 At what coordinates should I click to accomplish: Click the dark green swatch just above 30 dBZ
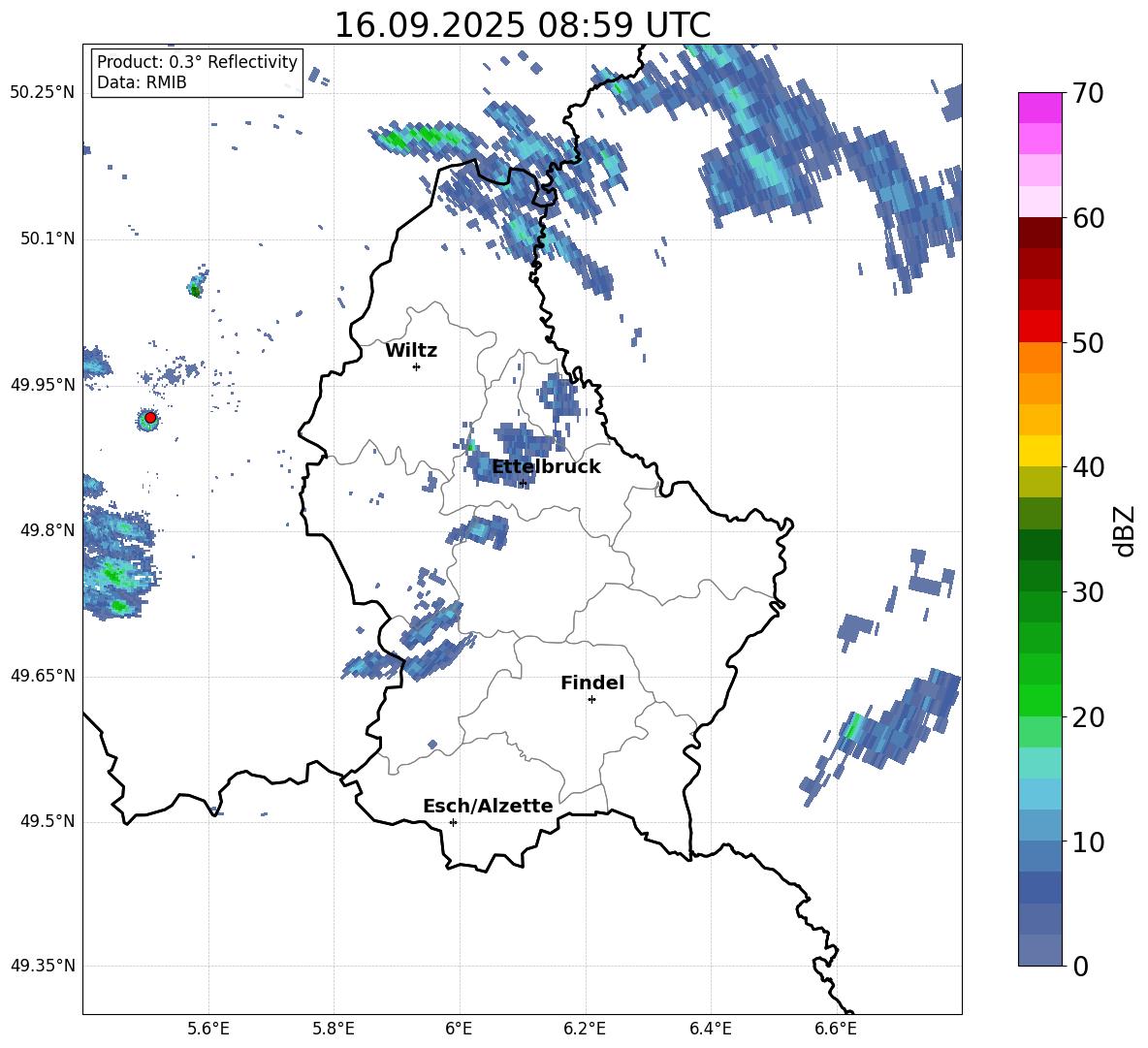tap(1039, 576)
